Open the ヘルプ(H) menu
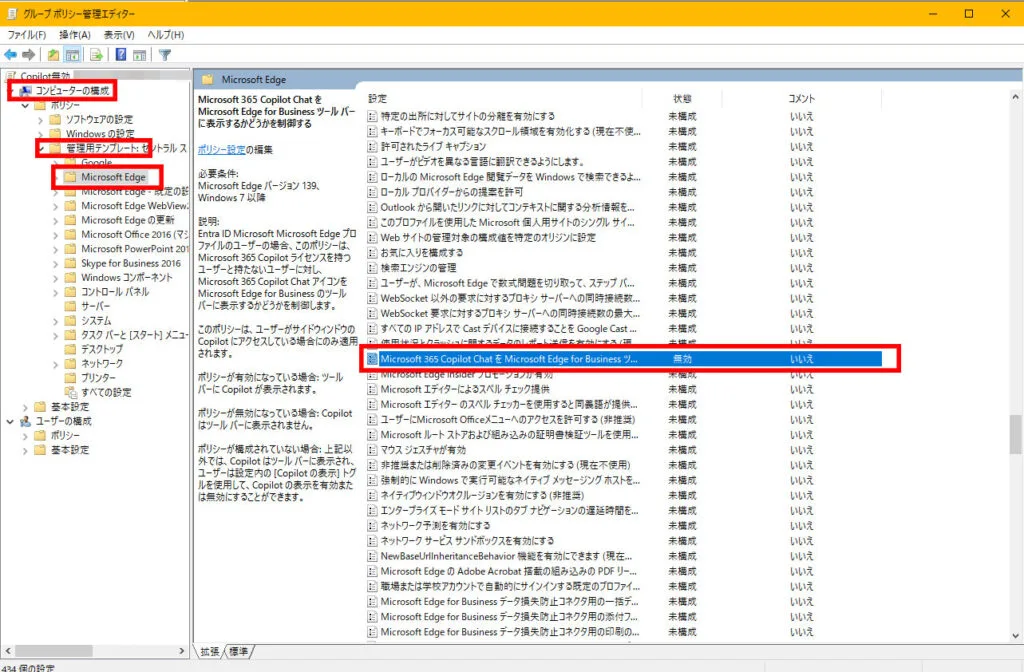 click(165, 35)
